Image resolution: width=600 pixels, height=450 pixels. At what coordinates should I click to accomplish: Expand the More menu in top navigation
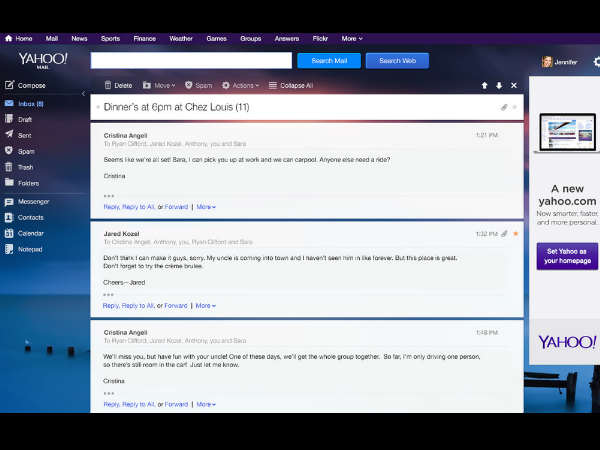[352, 38]
